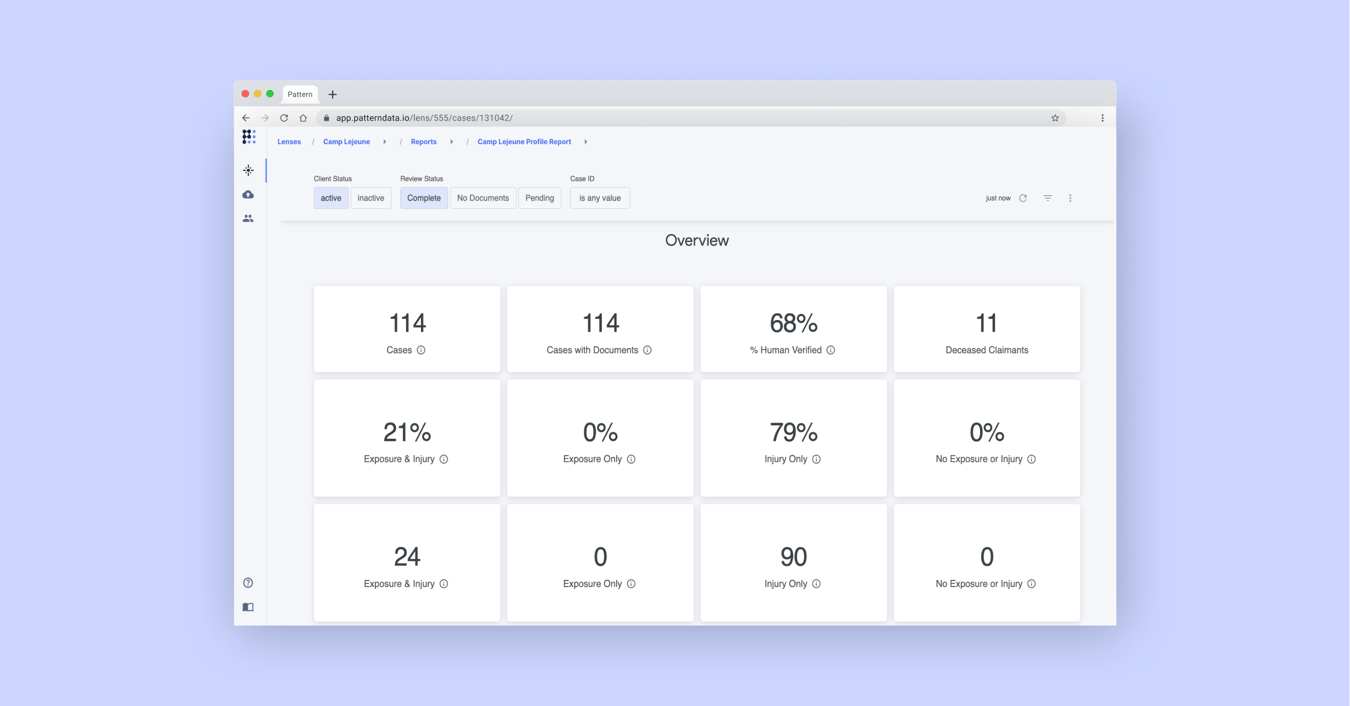The width and height of the screenshot is (1350, 706).
Task: Click the 21% value
Action: pos(407,432)
